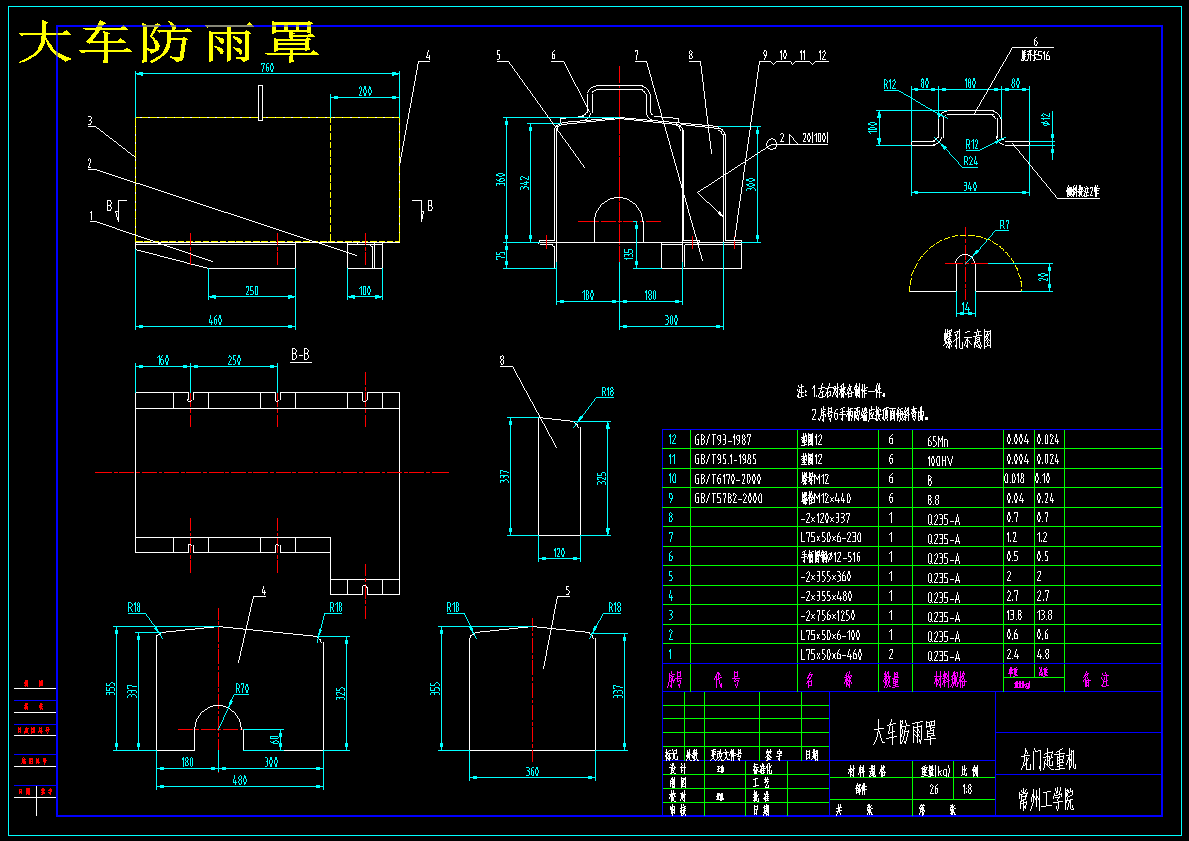The height and width of the screenshot is (841, 1189).
Task: Select table cell GB/T6170-2000
Action: 727,479
